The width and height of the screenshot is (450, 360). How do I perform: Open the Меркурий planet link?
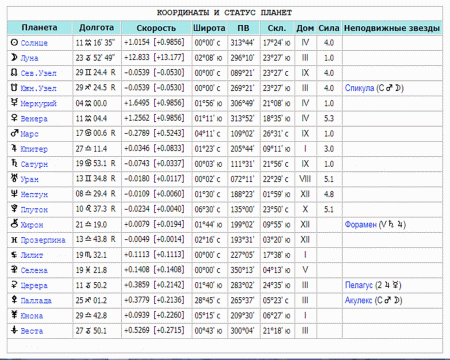(38, 104)
